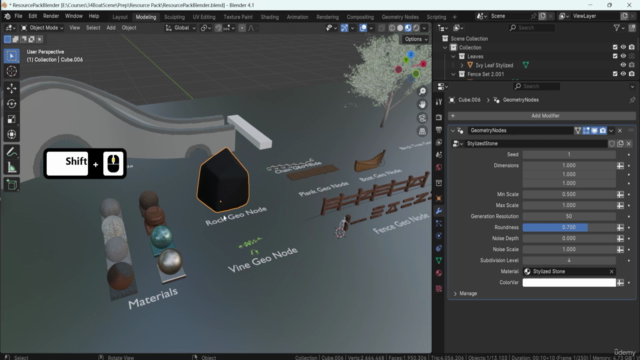Activate the Scale tool
This screenshot has height=360, width=640.
pyautogui.click(x=11, y=119)
